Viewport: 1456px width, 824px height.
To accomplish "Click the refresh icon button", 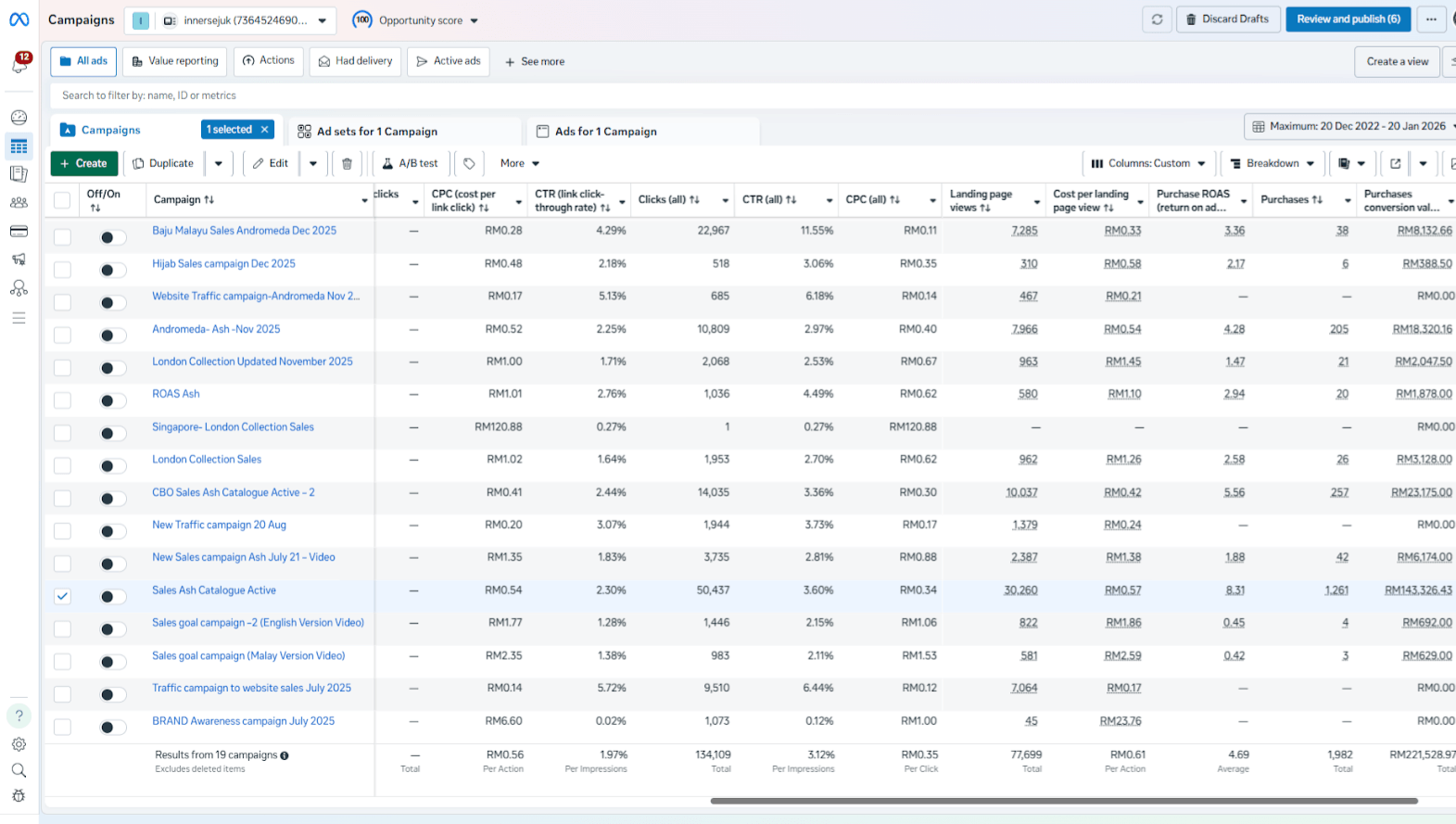I will tap(1157, 19).
